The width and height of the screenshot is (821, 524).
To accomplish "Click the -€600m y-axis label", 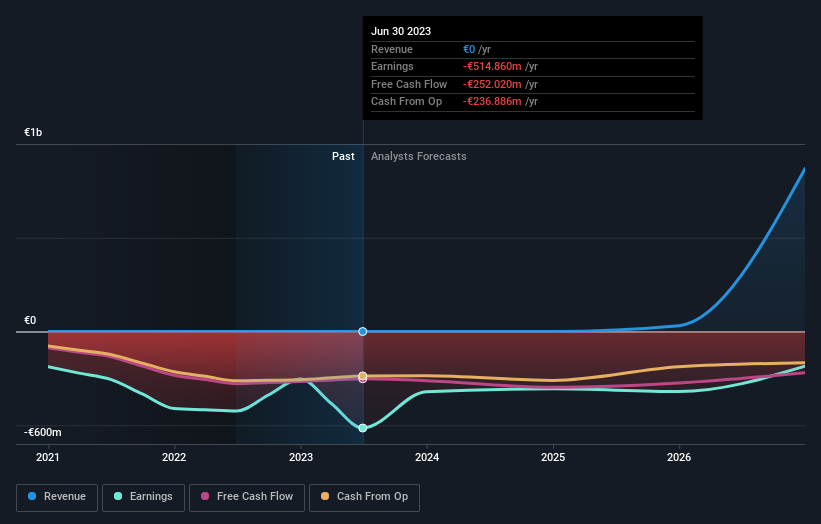I will (x=42, y=432).
